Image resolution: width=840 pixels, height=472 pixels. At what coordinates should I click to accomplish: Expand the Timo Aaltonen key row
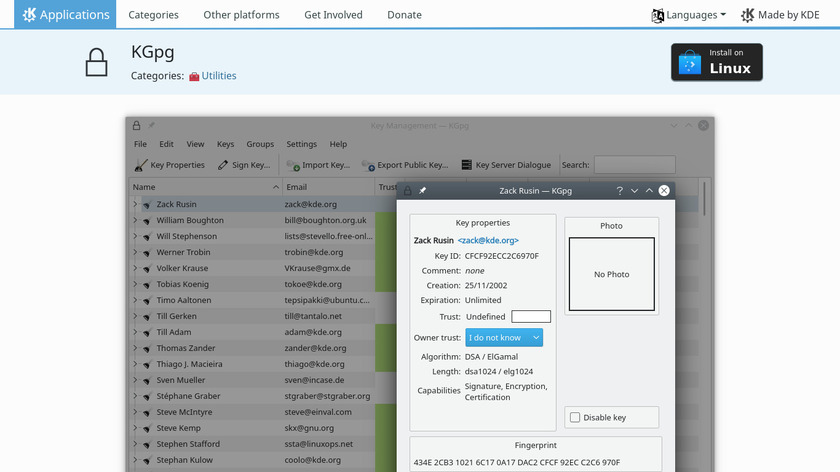click(x=136, y=300)
